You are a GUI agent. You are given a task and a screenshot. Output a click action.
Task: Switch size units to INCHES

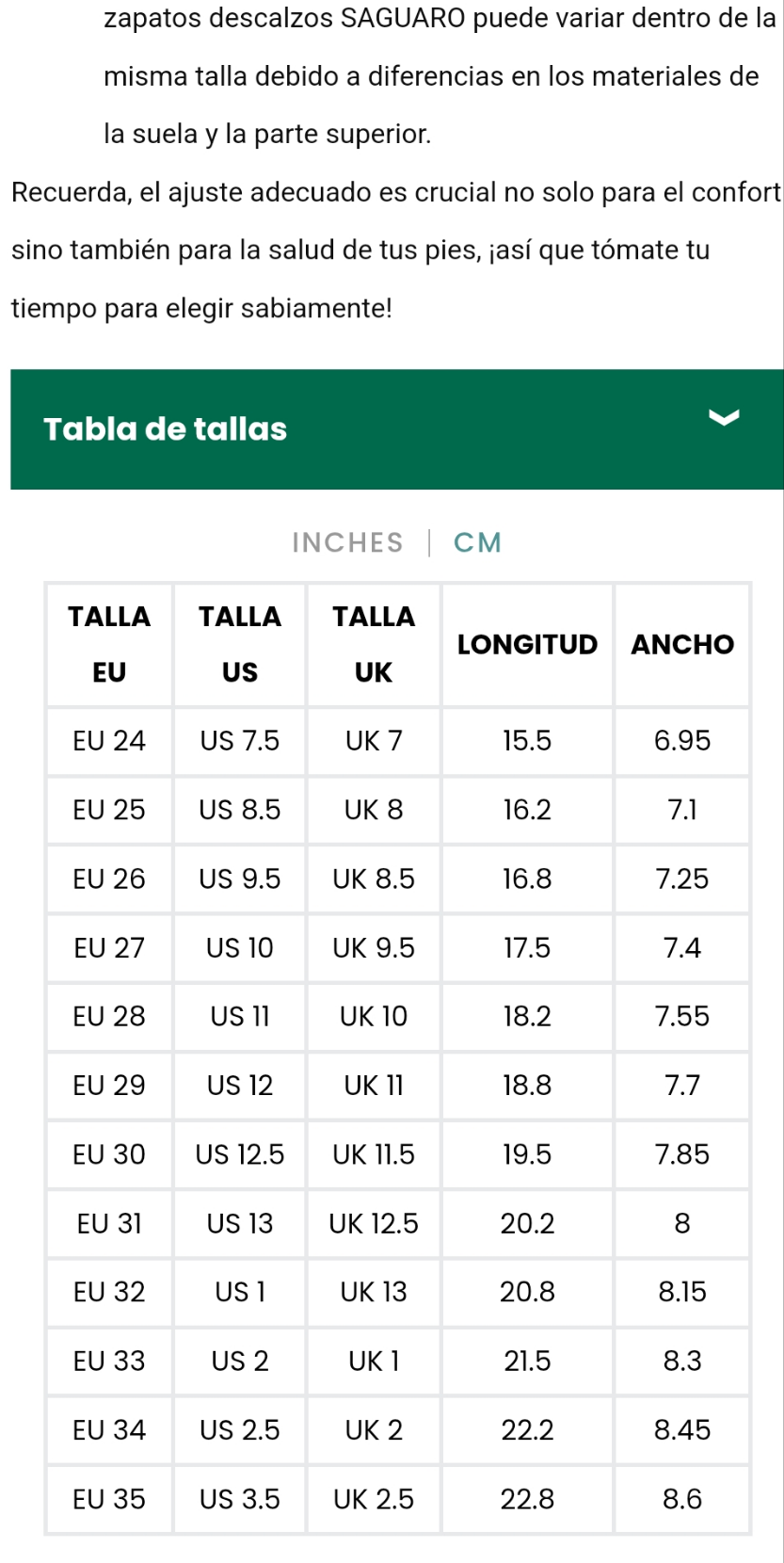tap(347, 542)
